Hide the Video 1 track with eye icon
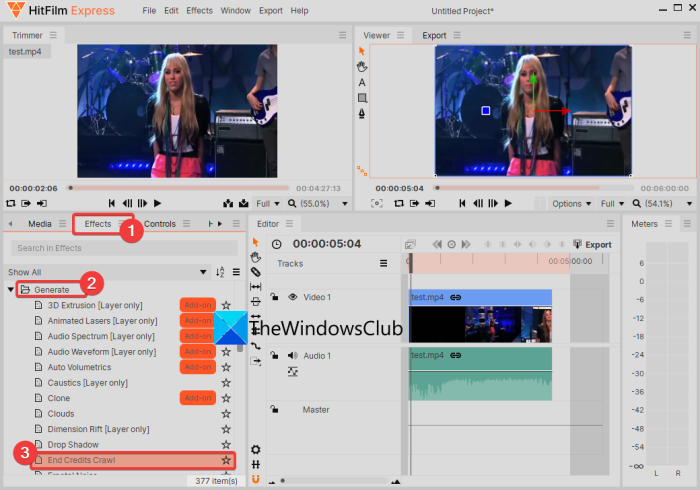Image resolution: width=700 pixels, height=490 pixels. click(x=293, y=297)
